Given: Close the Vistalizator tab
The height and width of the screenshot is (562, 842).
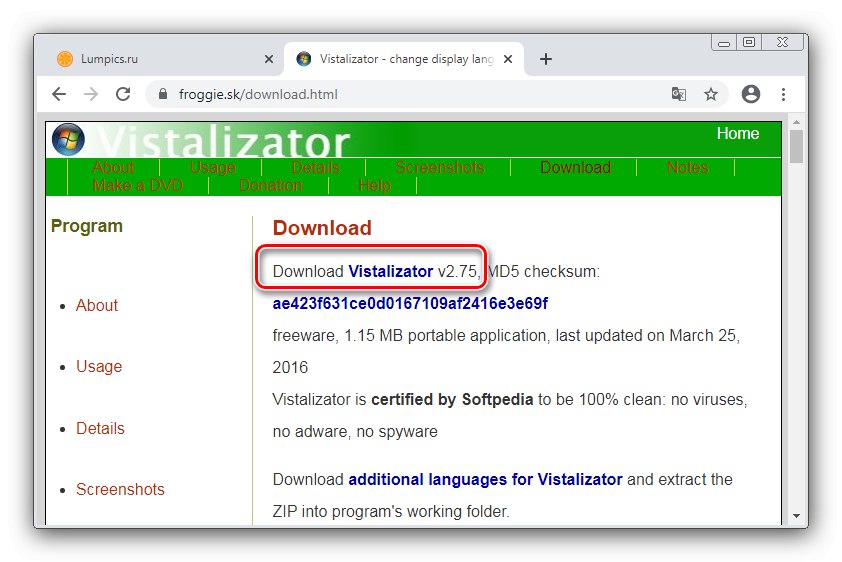Looking at the screenshot, I should coord(507,59).
